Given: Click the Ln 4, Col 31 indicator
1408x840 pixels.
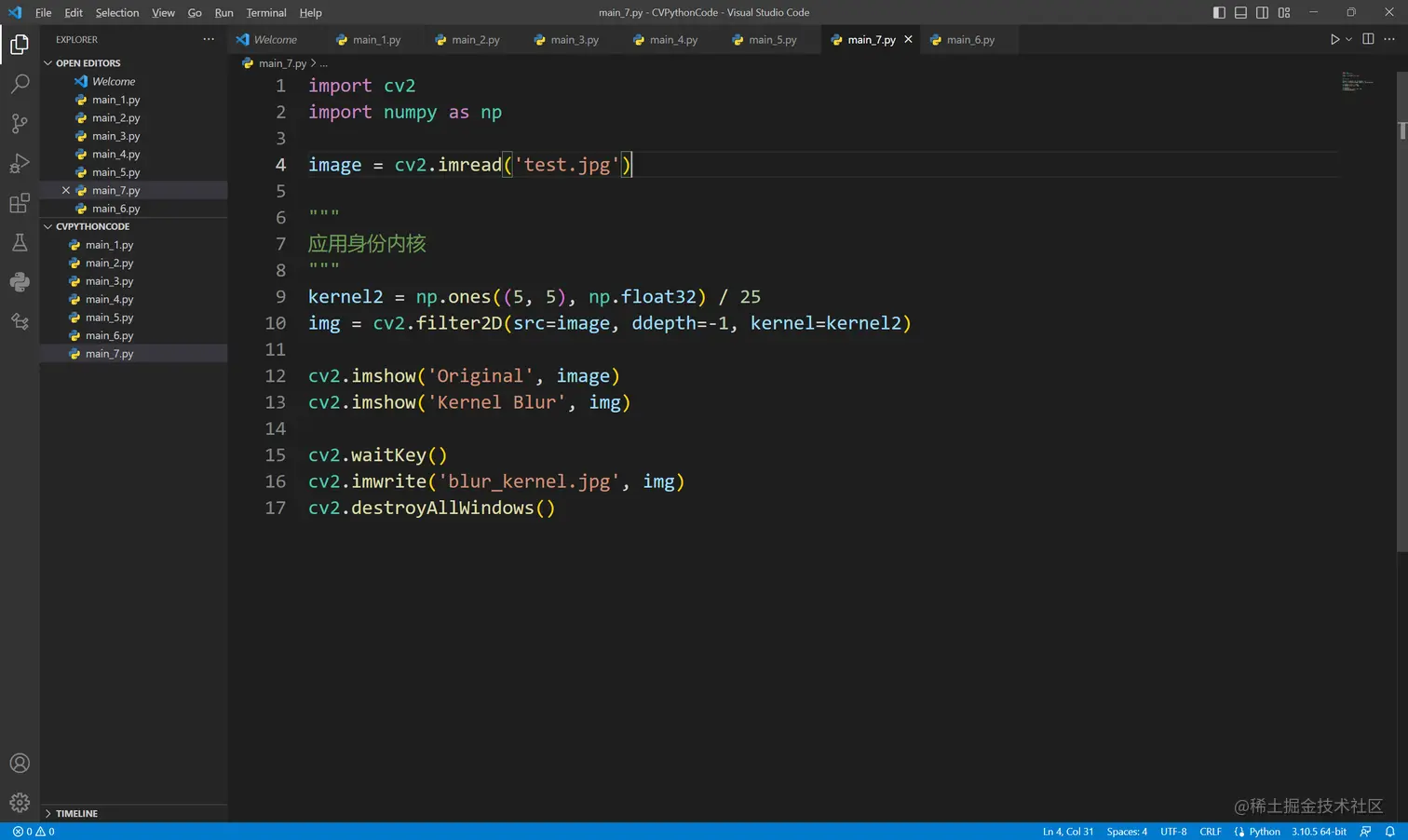Looking at the screenshot, I should click(x=1067, y=832).
